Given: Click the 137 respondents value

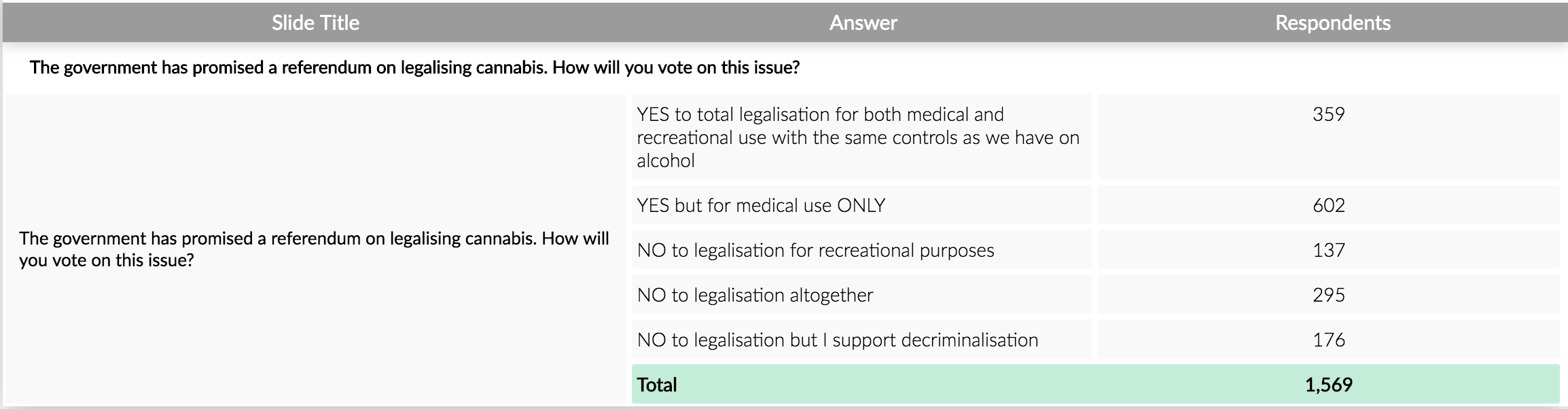Looking at the screenshot, I should pos(1328,250).
